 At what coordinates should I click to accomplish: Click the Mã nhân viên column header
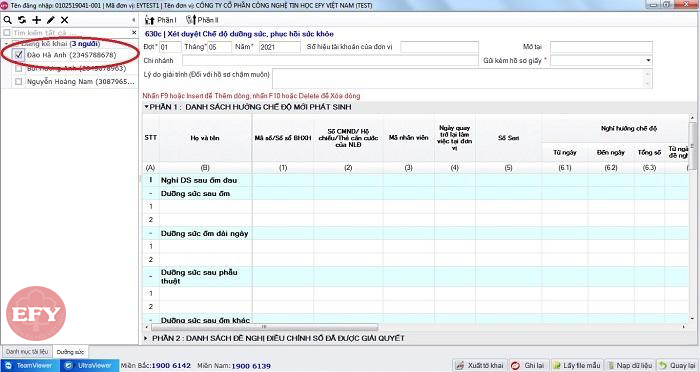click(x=408, y=138)
